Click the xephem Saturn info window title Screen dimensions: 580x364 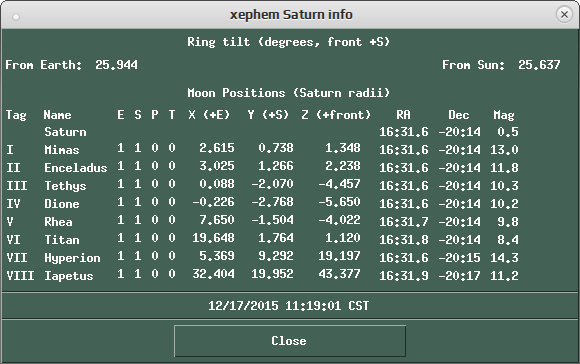tap(291, 15)
